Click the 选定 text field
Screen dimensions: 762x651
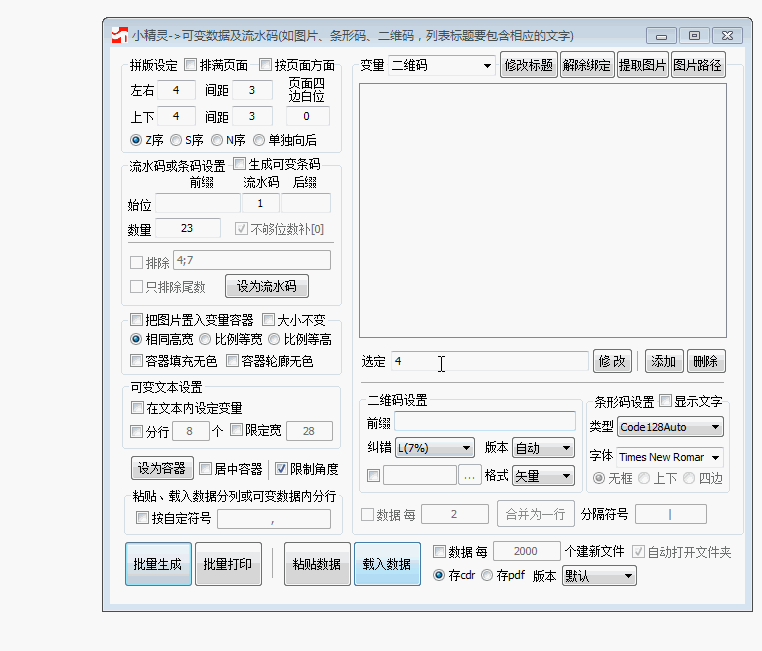[490, 361]
